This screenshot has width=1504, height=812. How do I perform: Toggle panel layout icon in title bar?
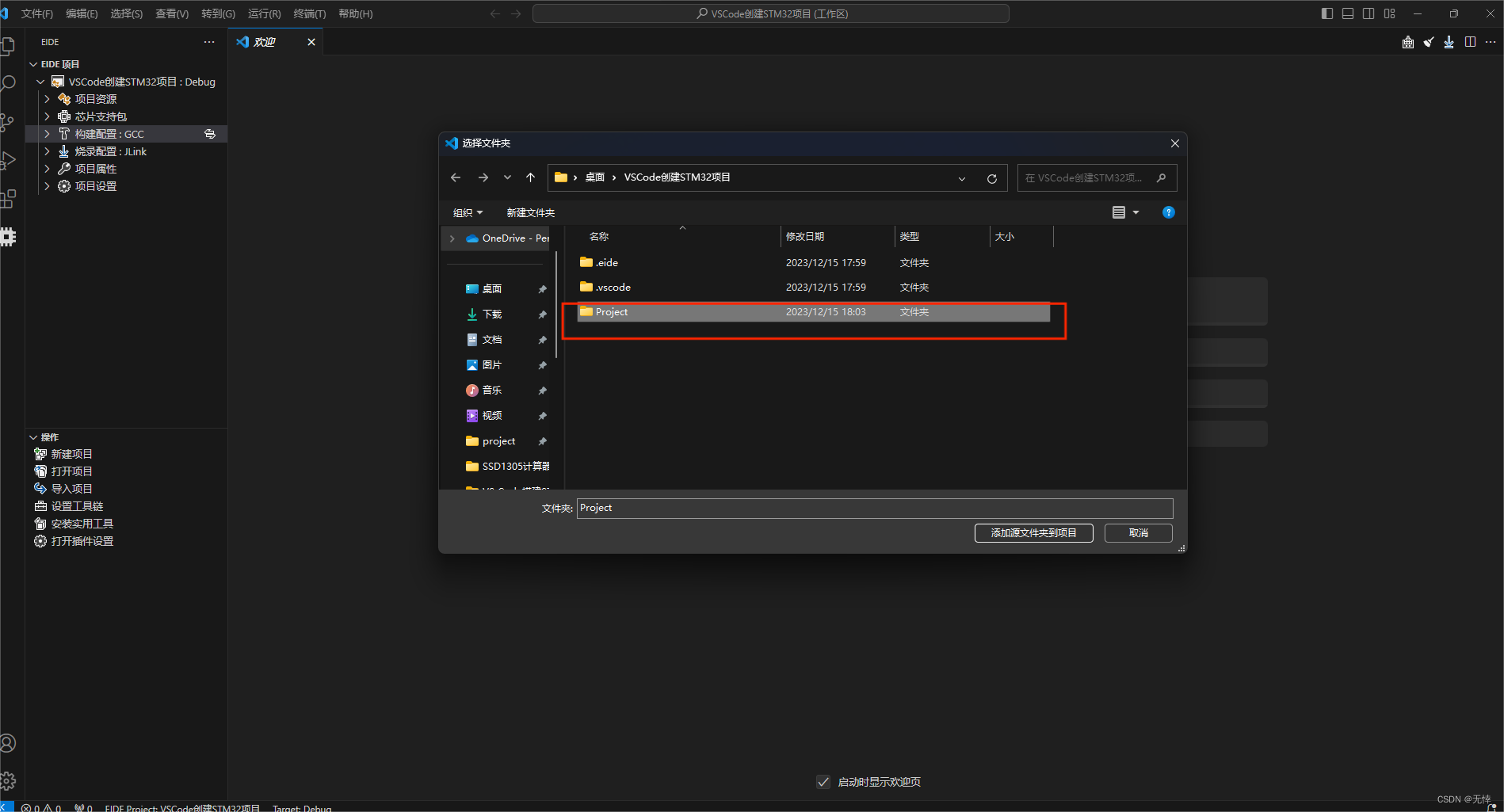1348,13
